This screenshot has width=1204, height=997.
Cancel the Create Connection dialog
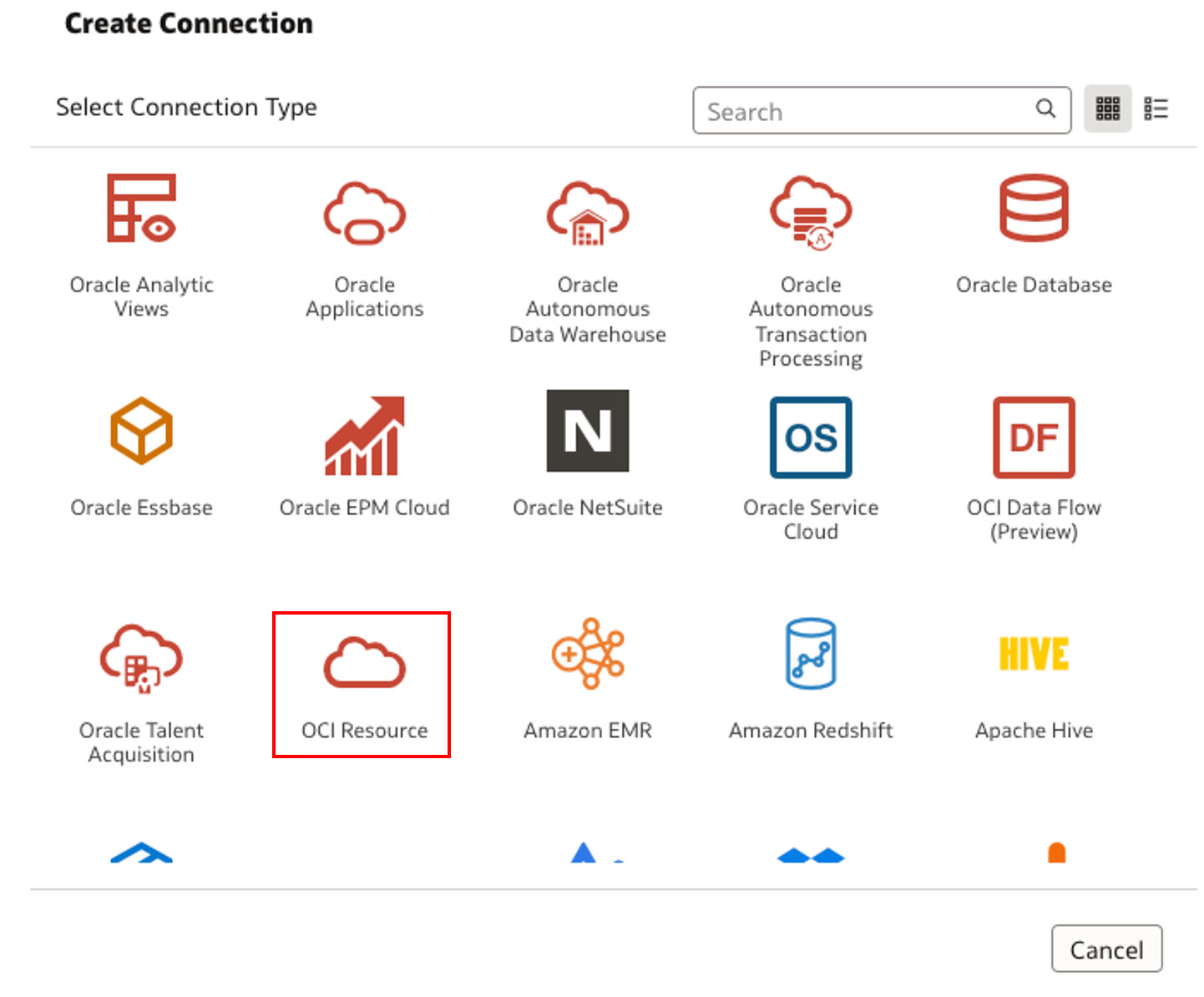(x=1106, y=949)
